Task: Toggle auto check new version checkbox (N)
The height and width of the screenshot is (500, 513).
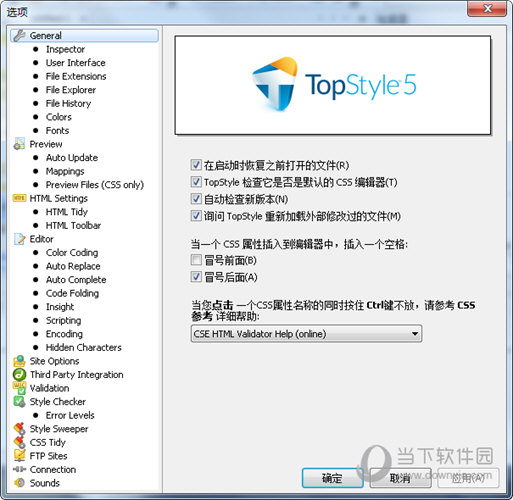Action: (196, 199)
